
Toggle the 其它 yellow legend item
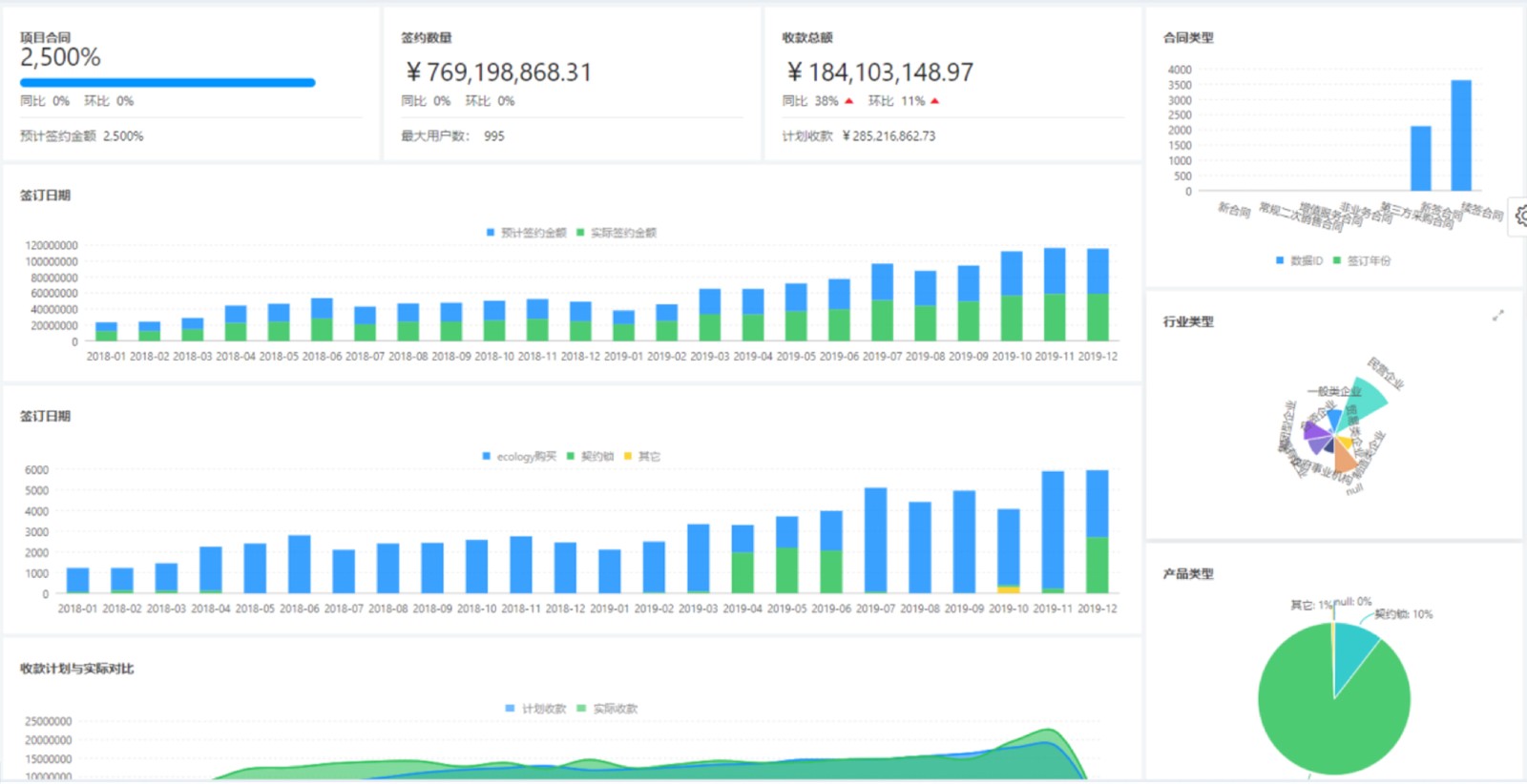tap(641, 456)
